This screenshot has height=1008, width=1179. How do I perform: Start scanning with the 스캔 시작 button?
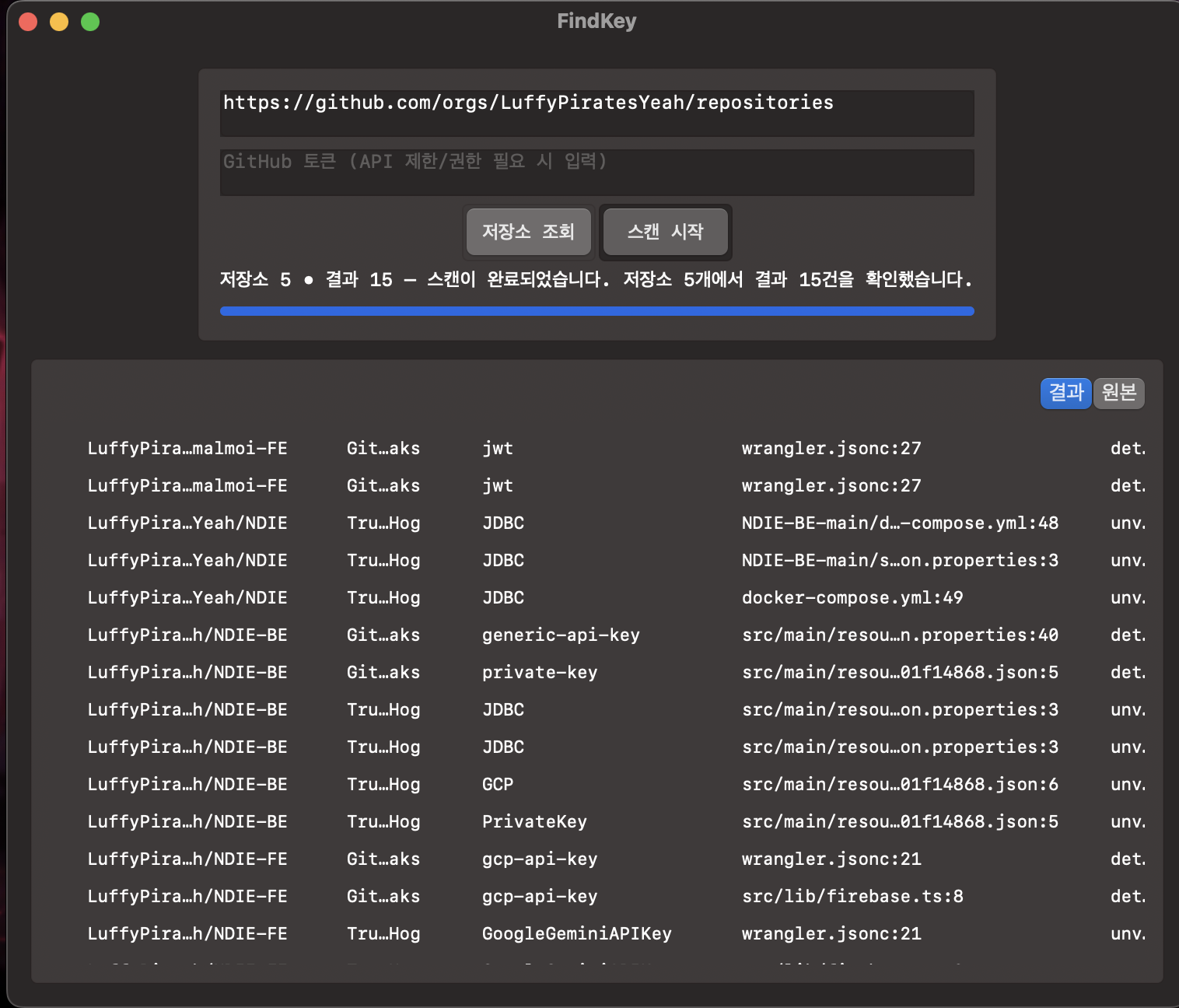(x=665, y=232)
